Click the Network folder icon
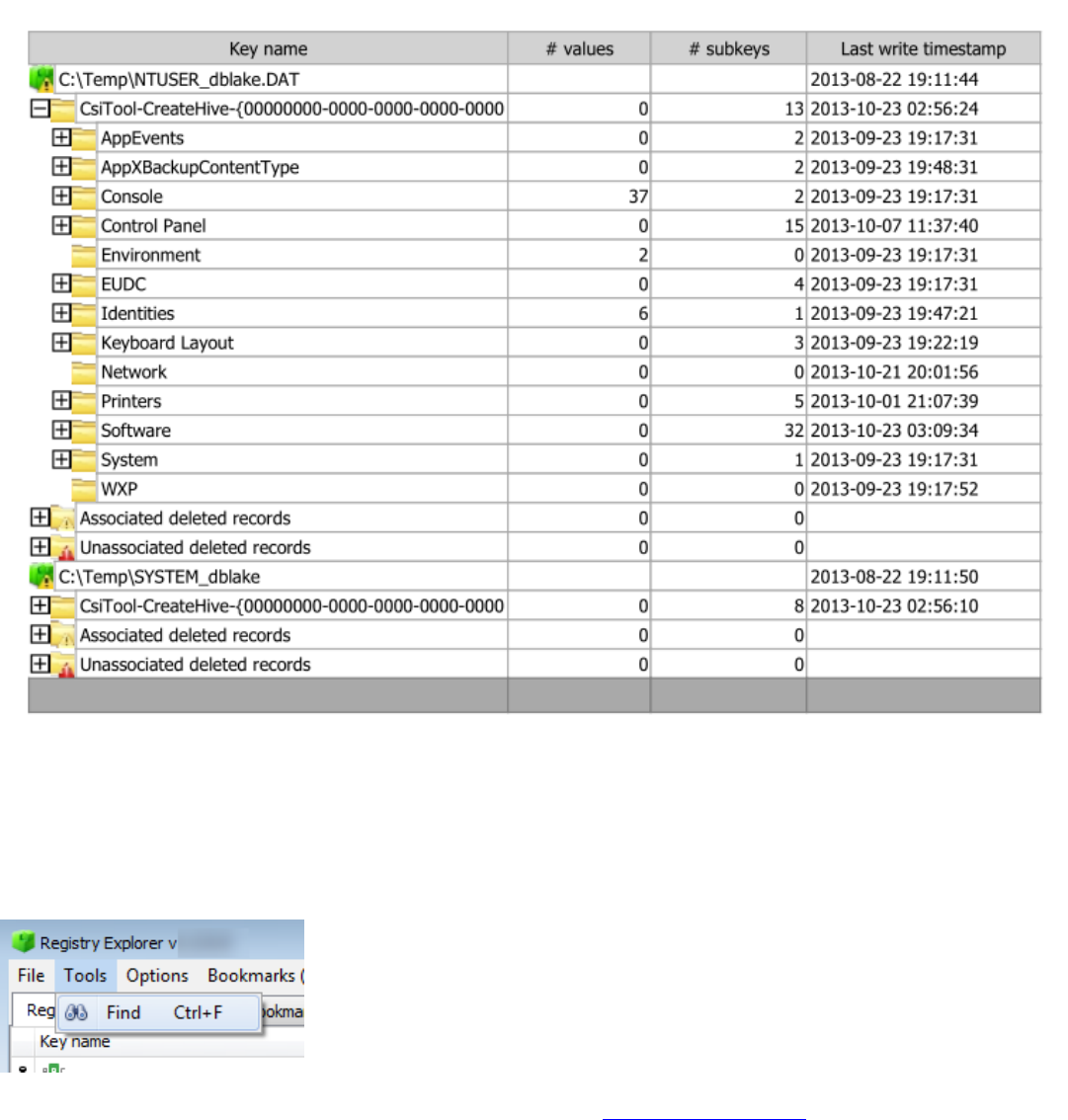This screenshot has height=1120, width=1068. pos(84,372)
